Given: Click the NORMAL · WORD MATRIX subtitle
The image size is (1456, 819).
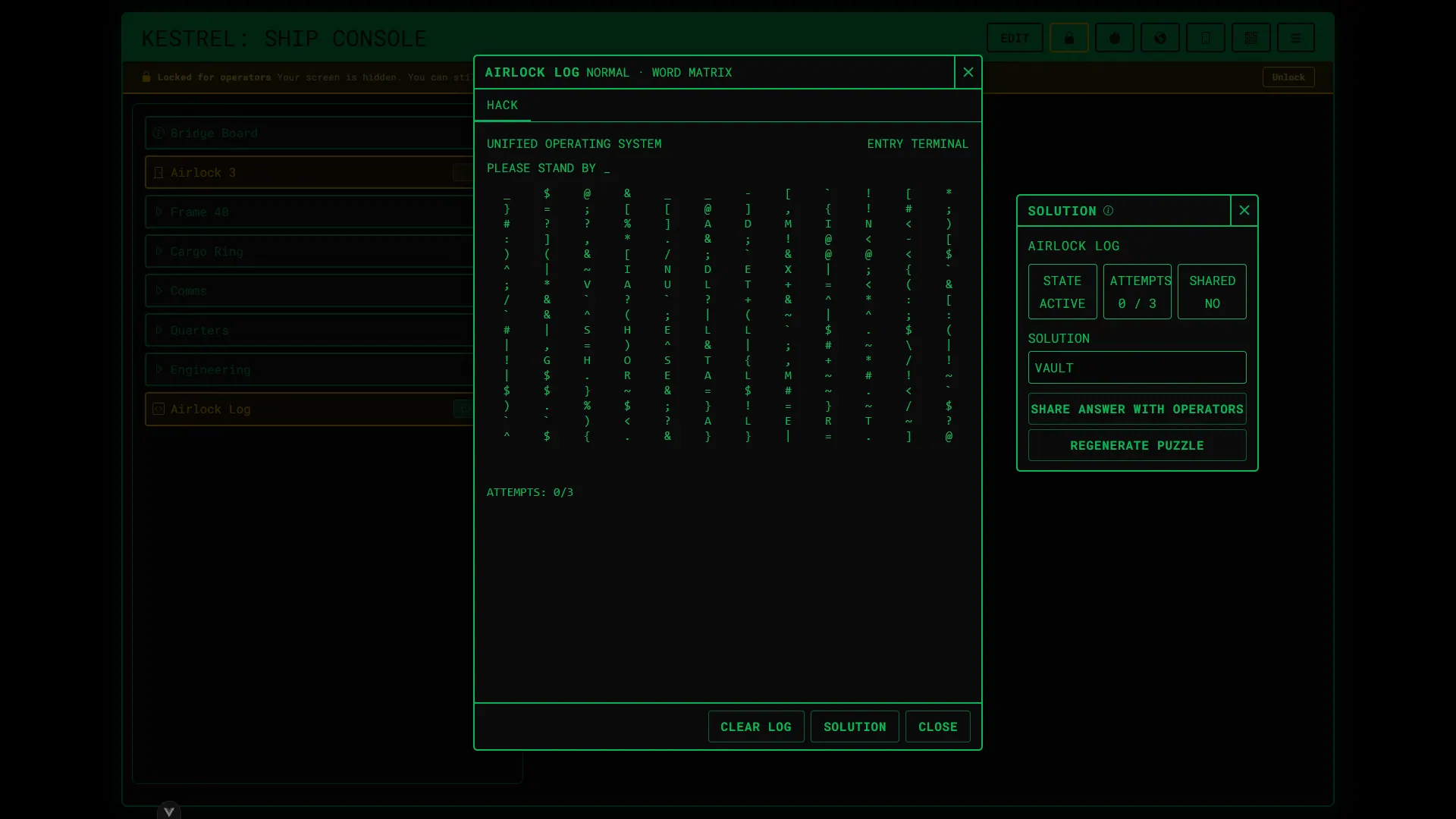Looking at the screenshot, I should 659,72.
